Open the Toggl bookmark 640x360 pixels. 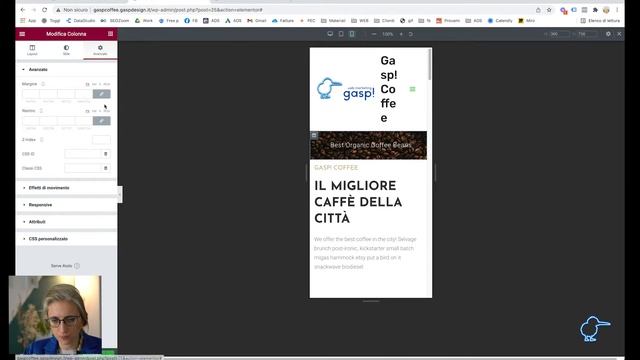coord(51,20)
